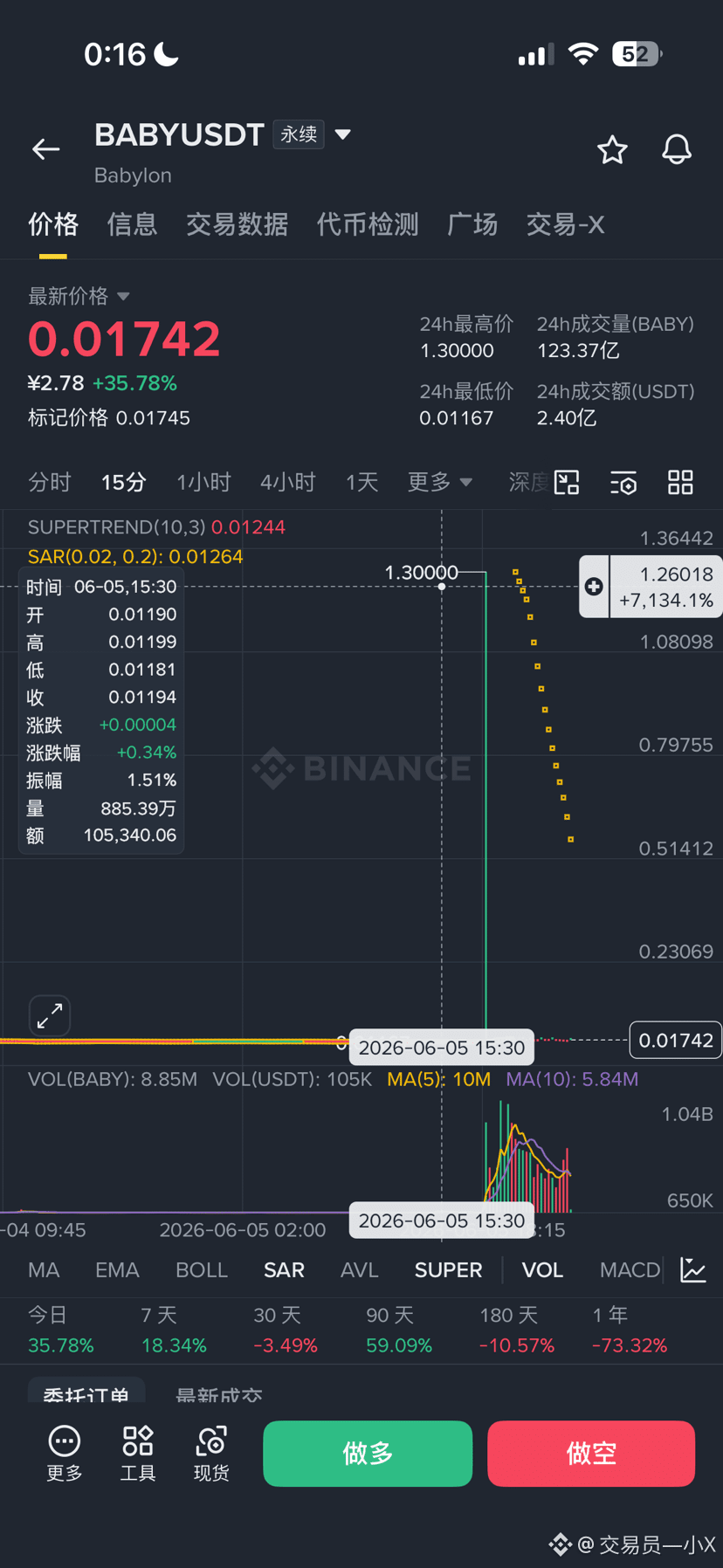Open the 最新成交 tab
The width and height of the screenshot is (723, 1568).
(219, 1395)
